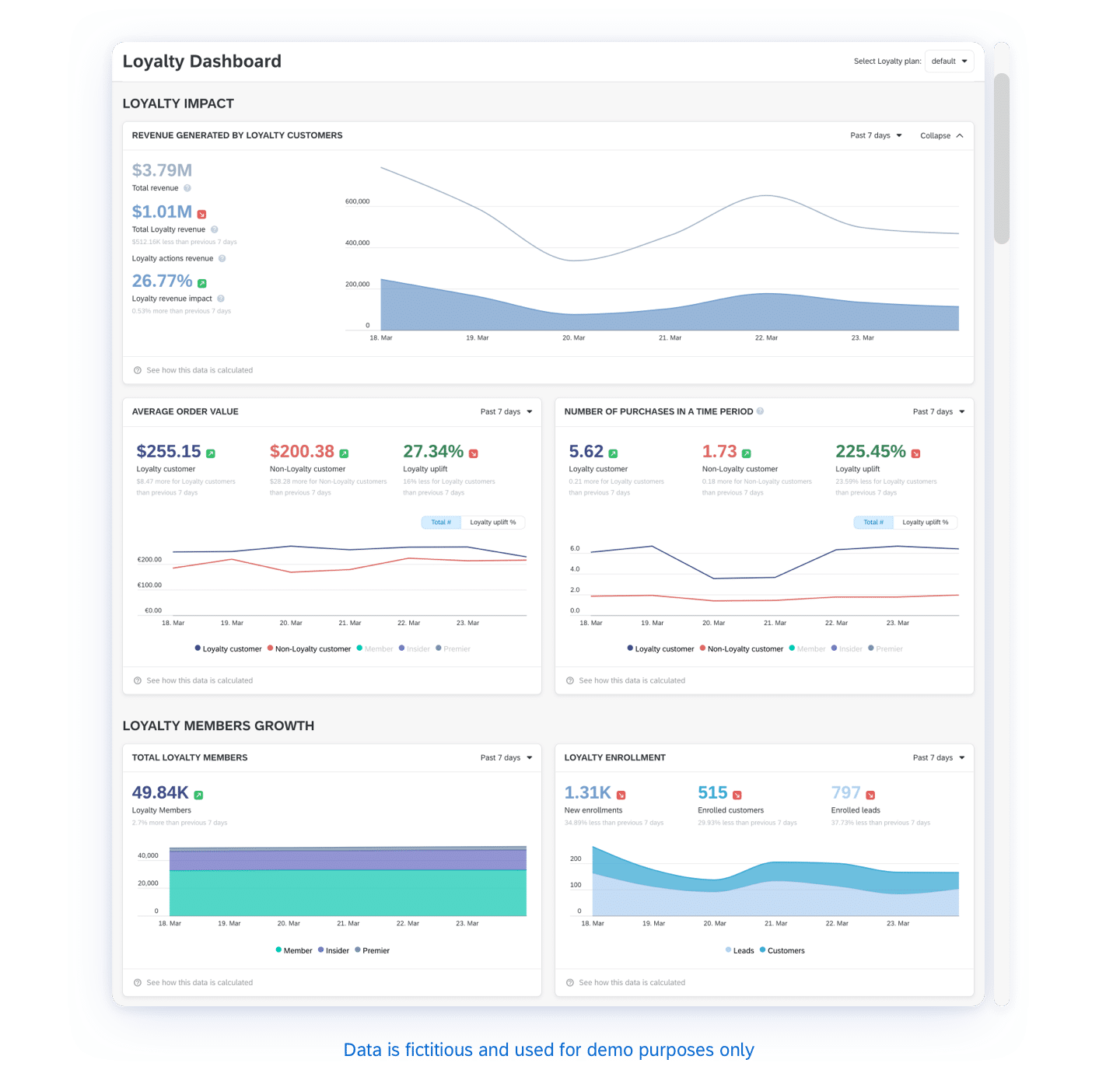
Task: Toggle Loyalty customer series in Purchases legend
Action: click(660, 649)
